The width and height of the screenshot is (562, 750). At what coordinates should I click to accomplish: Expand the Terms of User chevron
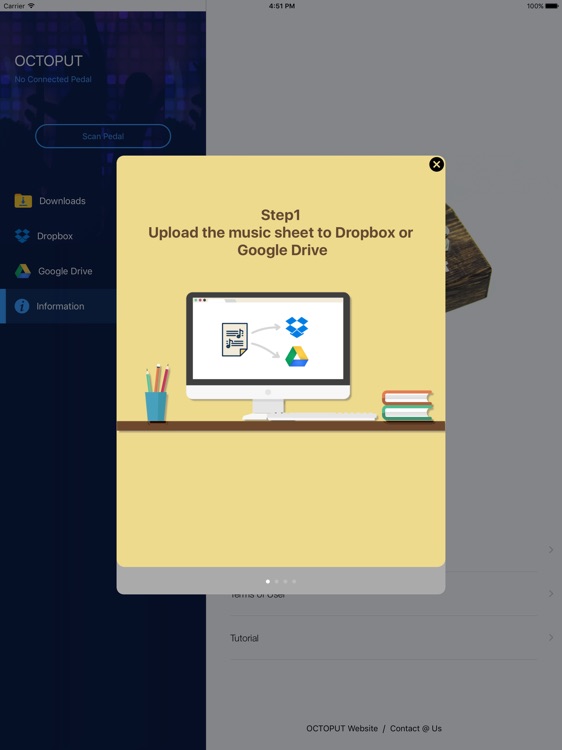click(x=551, y=594)
